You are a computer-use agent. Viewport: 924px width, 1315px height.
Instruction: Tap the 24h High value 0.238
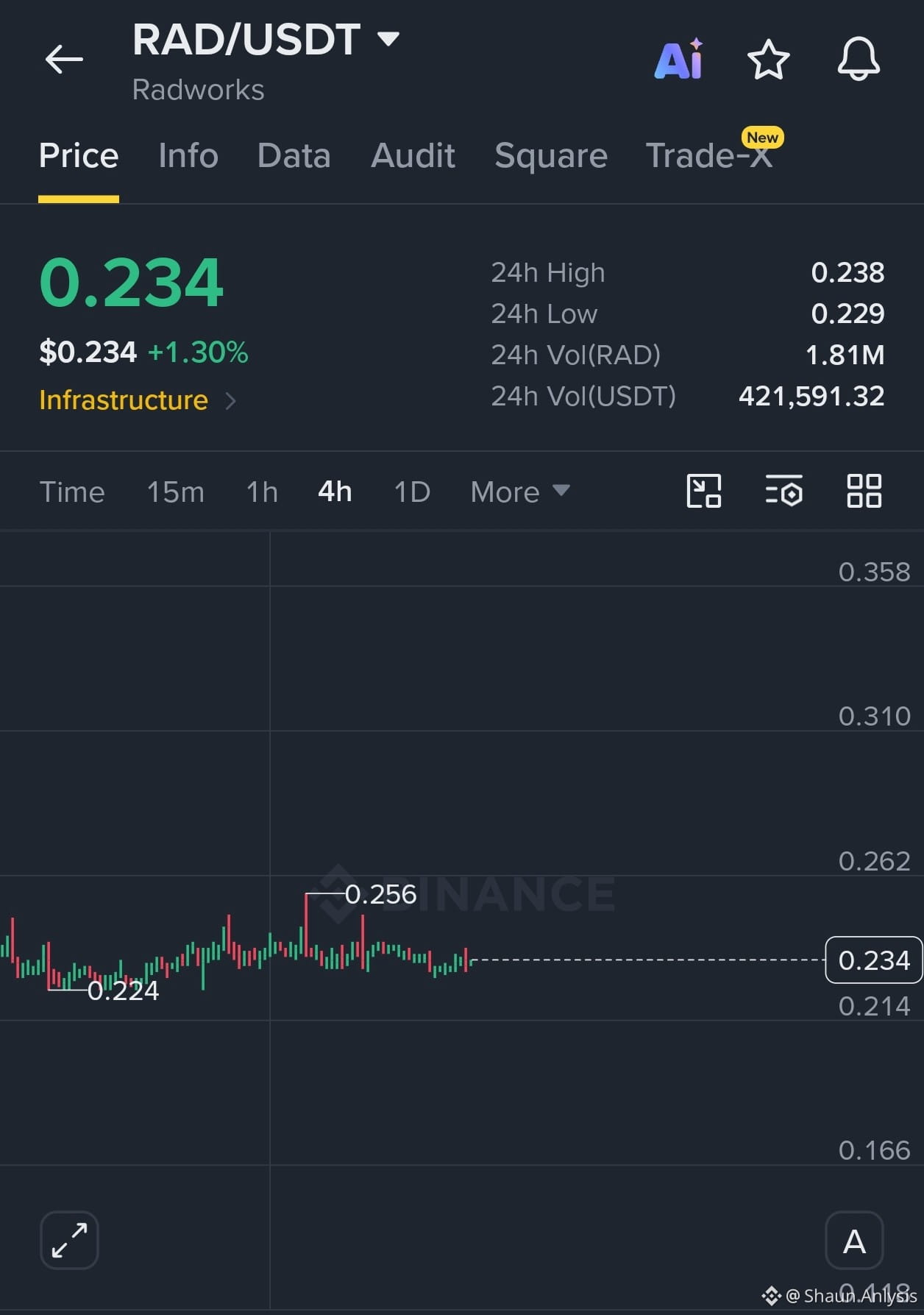tap(847, 272)
